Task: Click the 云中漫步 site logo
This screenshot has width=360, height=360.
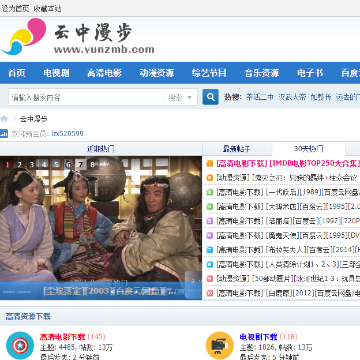Action: (78, 37)
